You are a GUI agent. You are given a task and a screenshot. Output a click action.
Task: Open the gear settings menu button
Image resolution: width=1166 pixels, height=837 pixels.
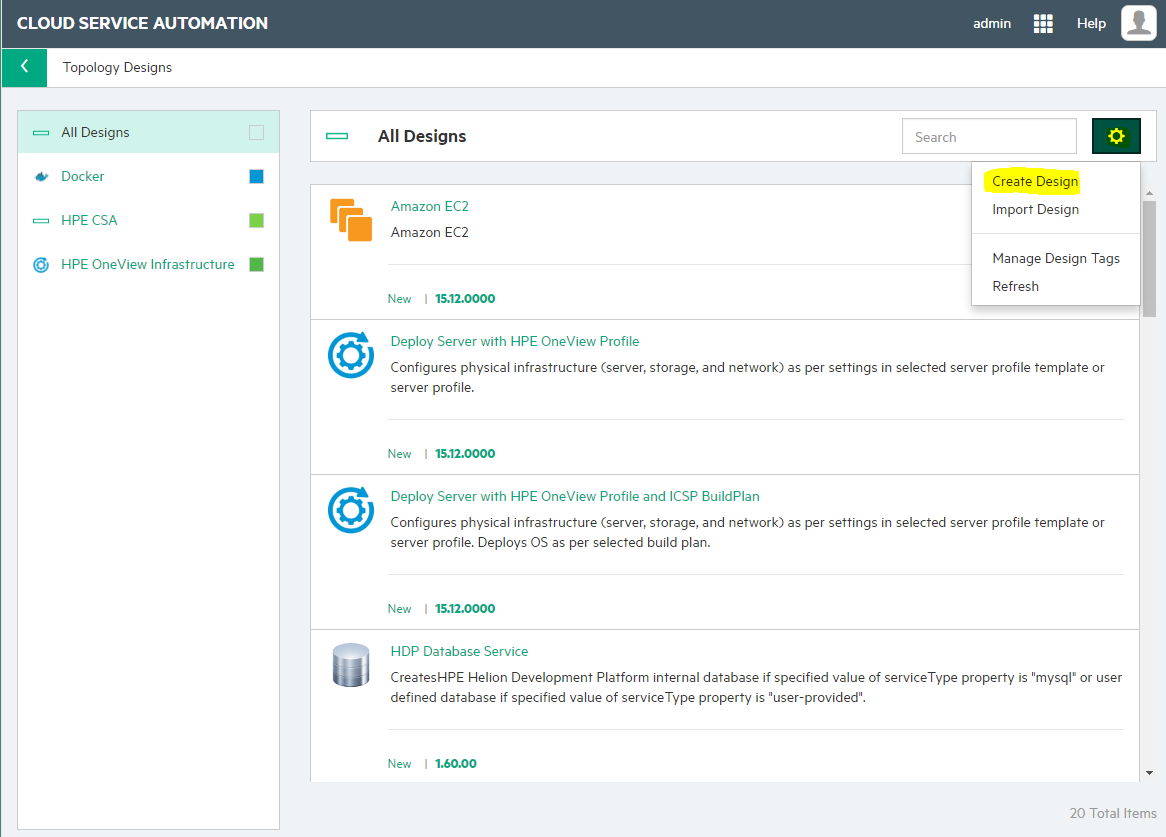1115,136
